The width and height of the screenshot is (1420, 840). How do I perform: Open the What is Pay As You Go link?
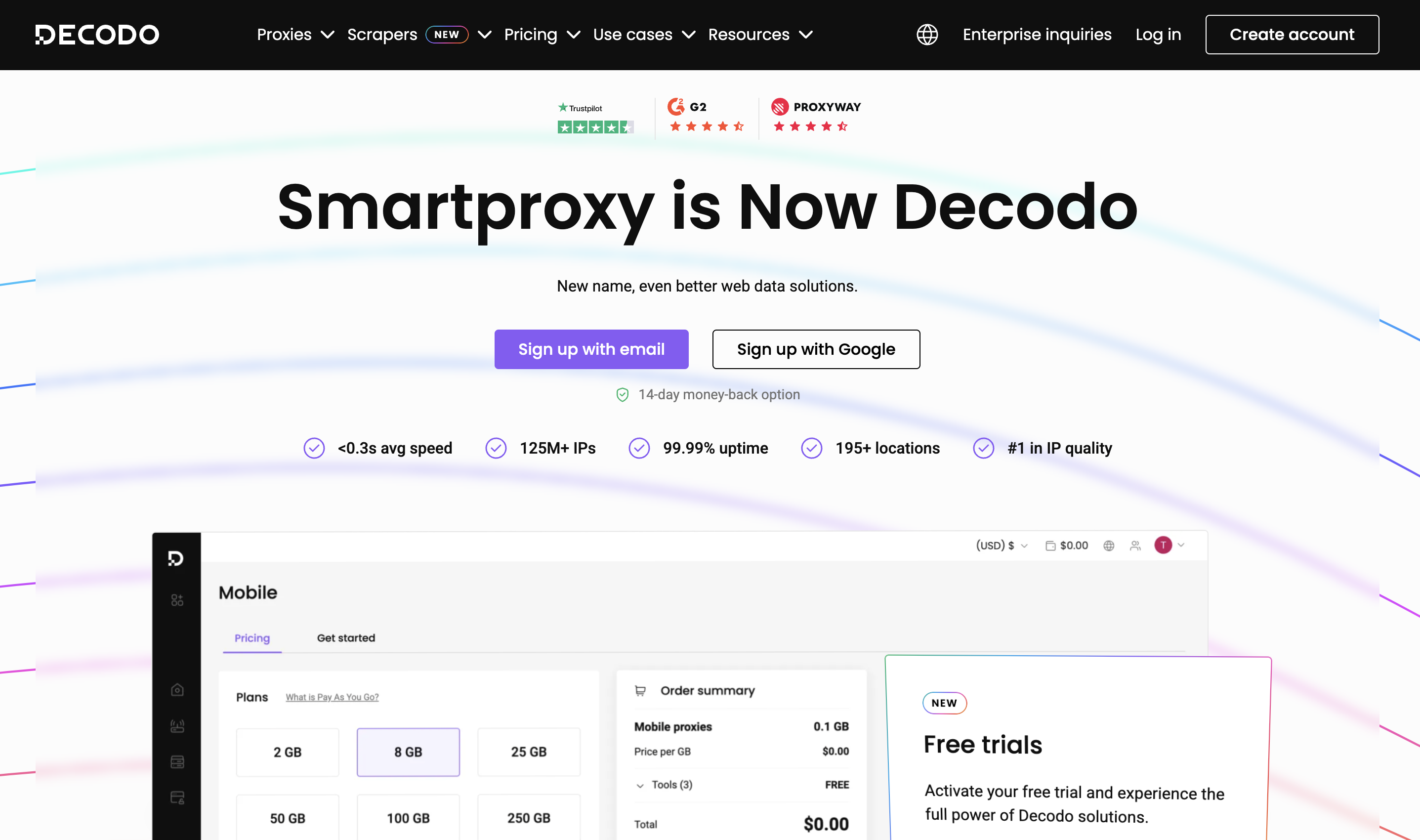pyautogui.click(x=332, y=697)
